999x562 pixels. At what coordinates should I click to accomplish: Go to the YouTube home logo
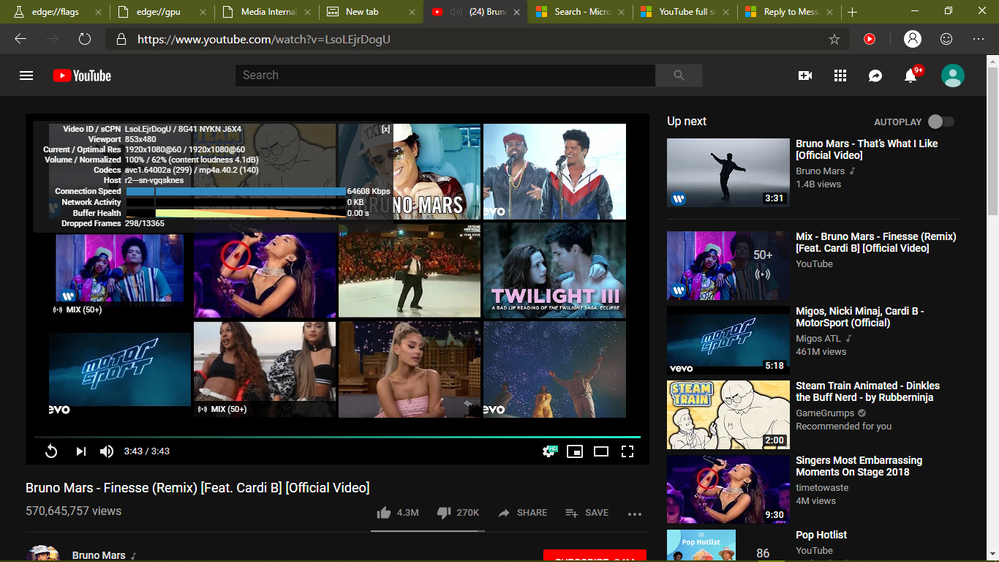point(82,76)
